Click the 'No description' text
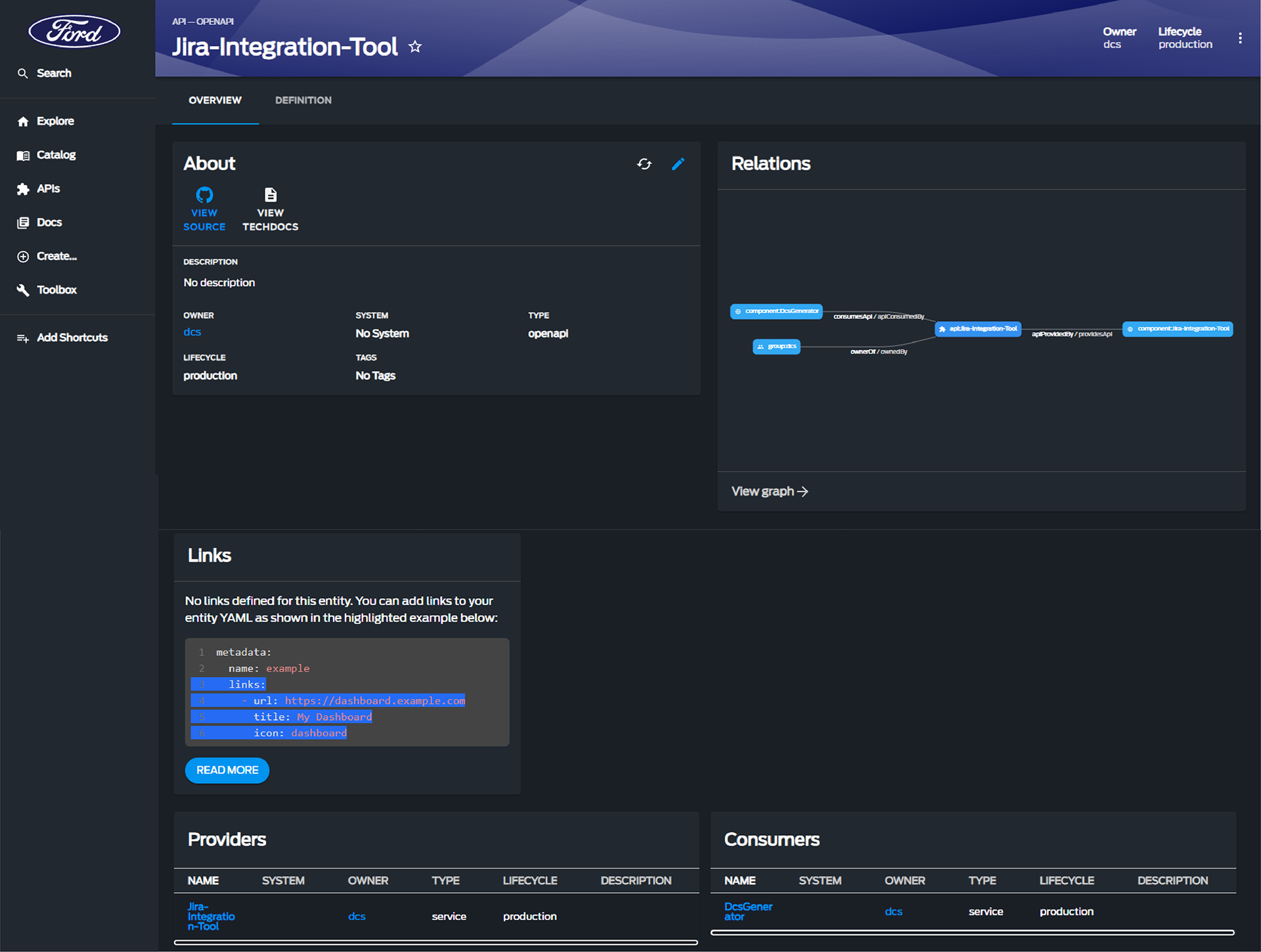Image resolution: width=1261 pixels, height=952 pixels. tap(219, 283)
